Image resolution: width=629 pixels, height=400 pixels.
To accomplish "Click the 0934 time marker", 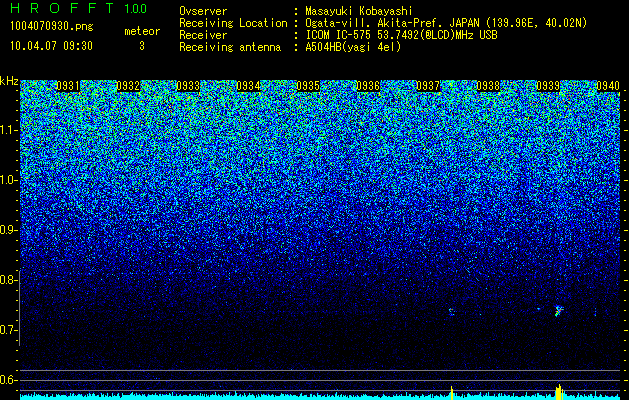I will click(x=248, y=86).
